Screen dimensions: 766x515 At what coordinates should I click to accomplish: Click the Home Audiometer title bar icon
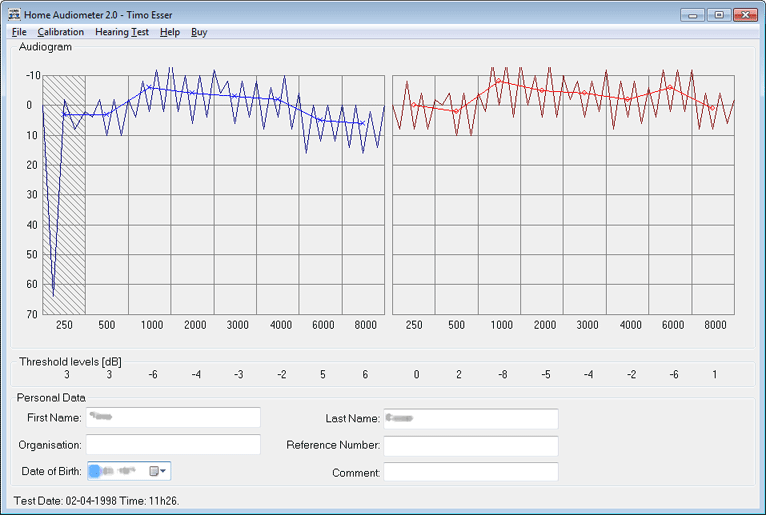click(x=14, y=15)
